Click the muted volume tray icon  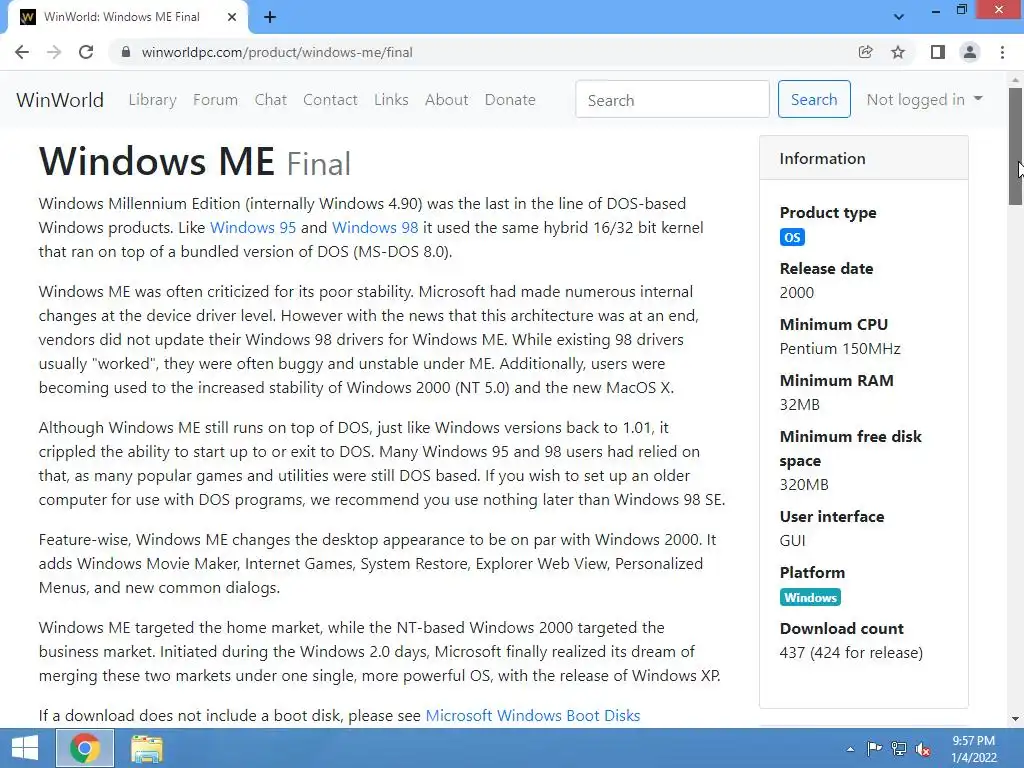pyautogui.click(x=923, y=749)
